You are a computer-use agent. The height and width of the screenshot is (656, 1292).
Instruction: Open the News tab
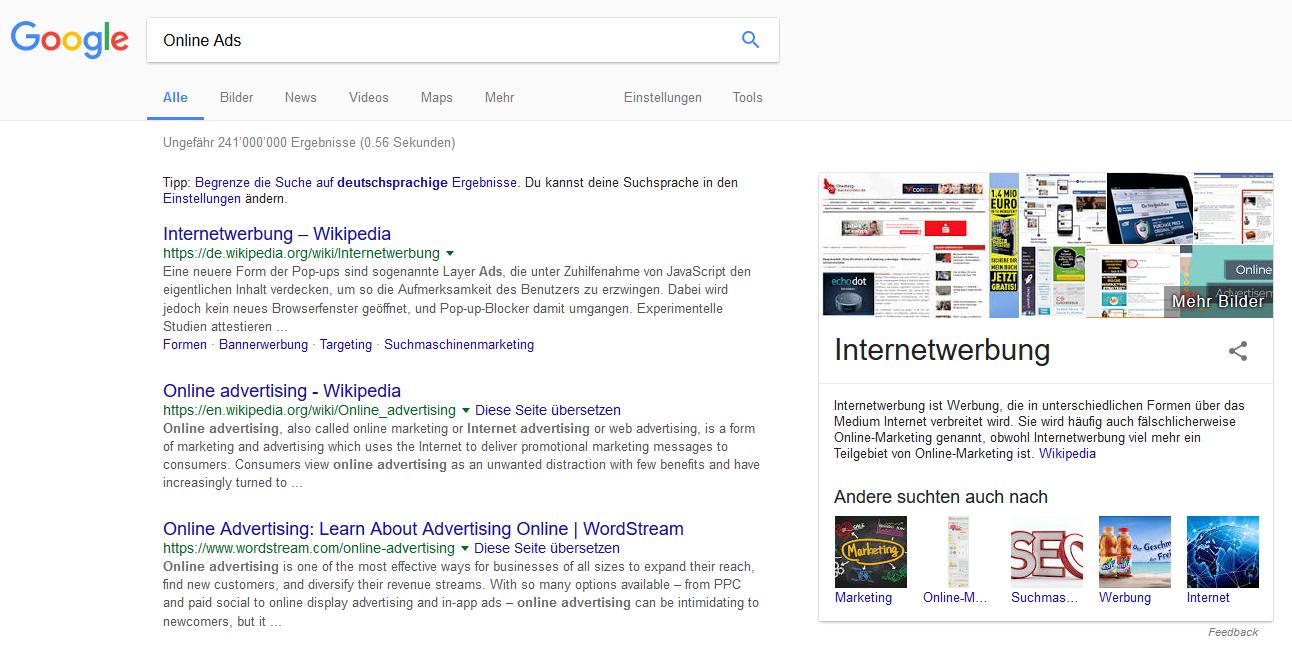pos(300,97)
